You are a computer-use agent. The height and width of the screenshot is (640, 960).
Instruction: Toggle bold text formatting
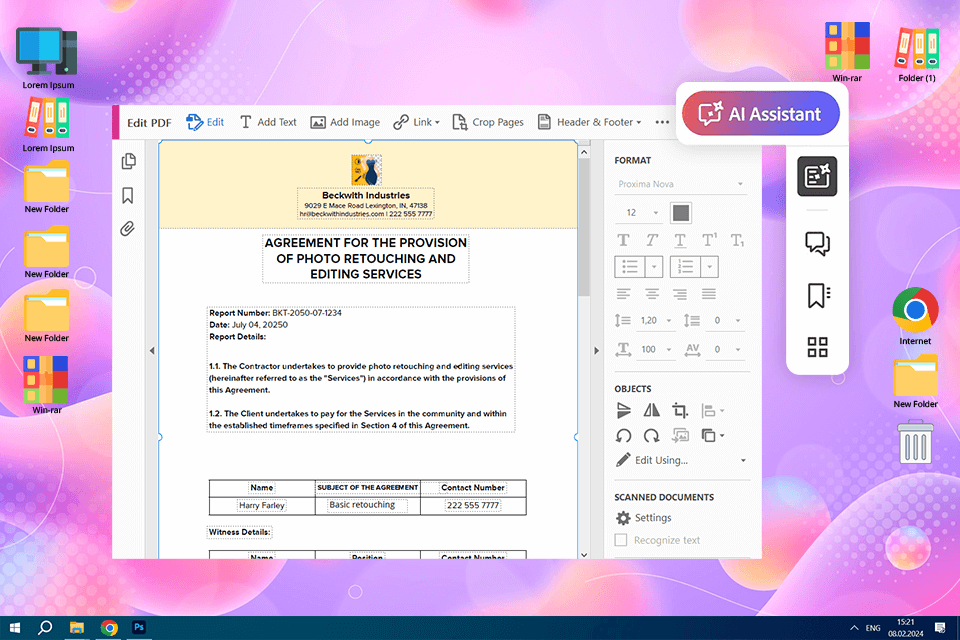623,240
